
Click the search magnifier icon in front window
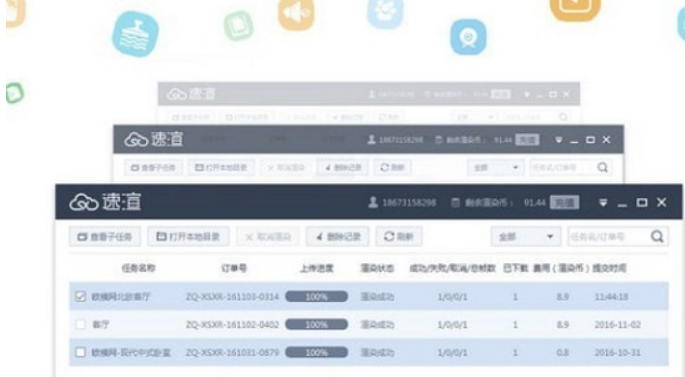657,236
